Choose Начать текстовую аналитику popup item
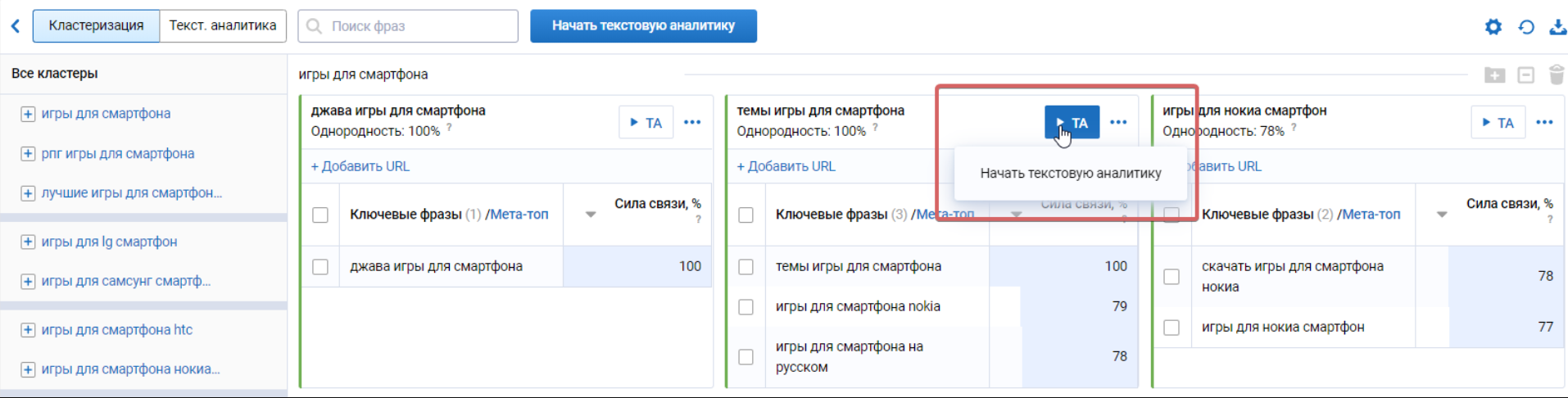This screenshot has height=398, width=1568. pyautogui.click(x=1071, y=174)
